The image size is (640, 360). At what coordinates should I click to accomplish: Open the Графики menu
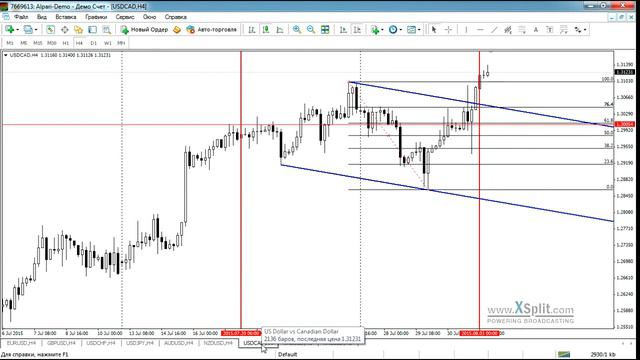click(x=96, y=17)
